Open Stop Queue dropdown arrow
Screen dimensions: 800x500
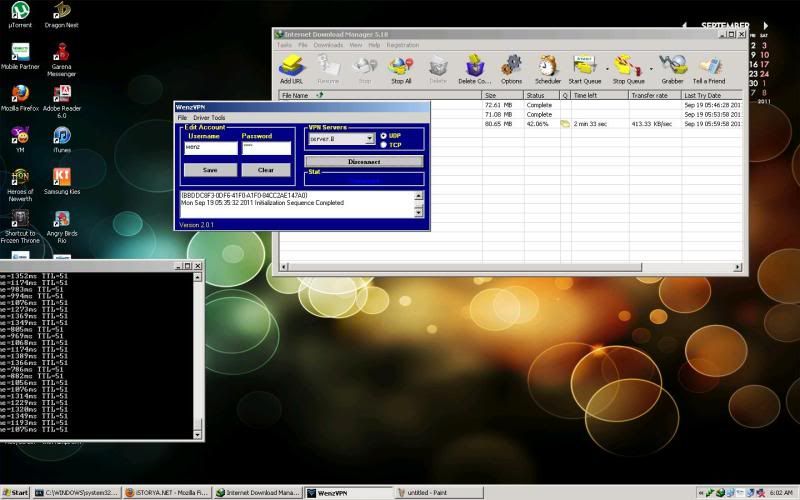click(651, 68)
